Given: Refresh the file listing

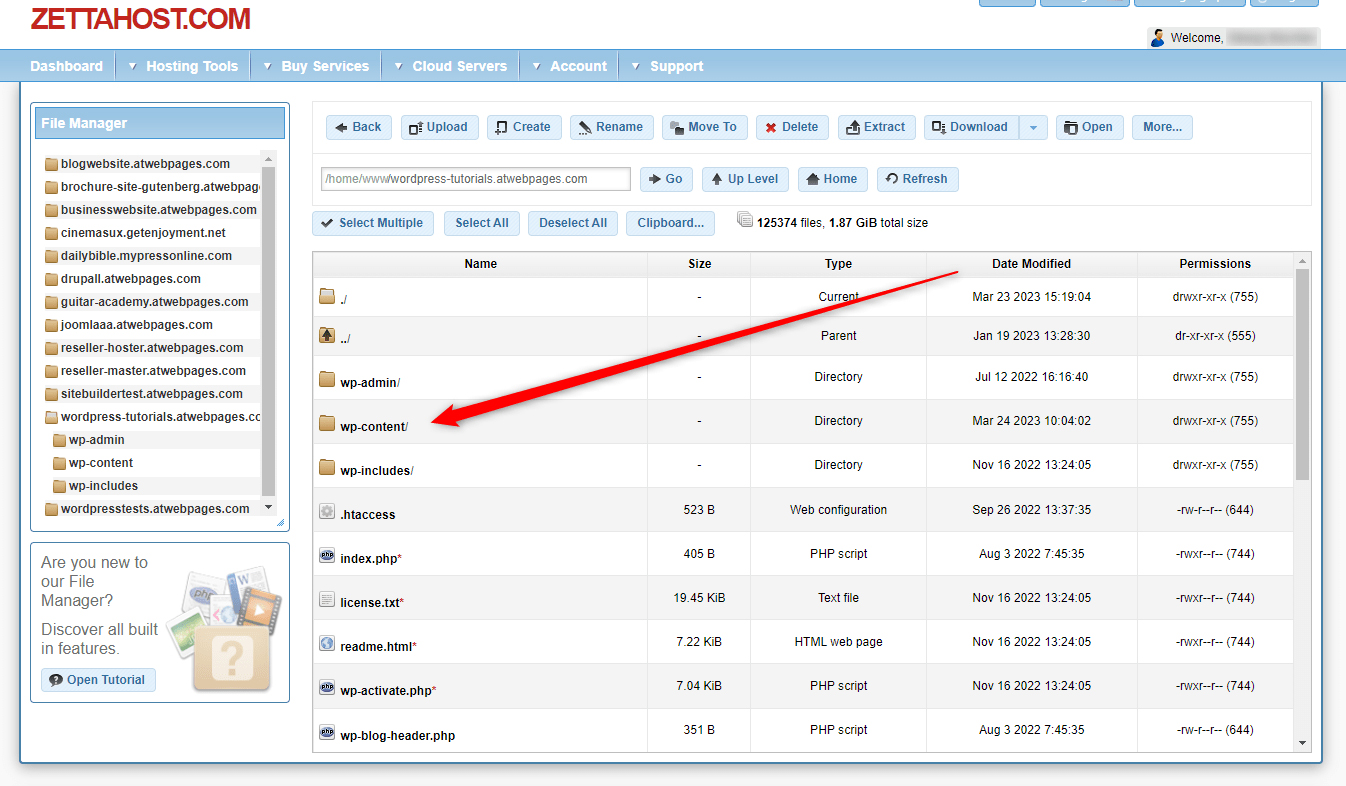Looking at the screenshot, I should (x=917, y=179).
